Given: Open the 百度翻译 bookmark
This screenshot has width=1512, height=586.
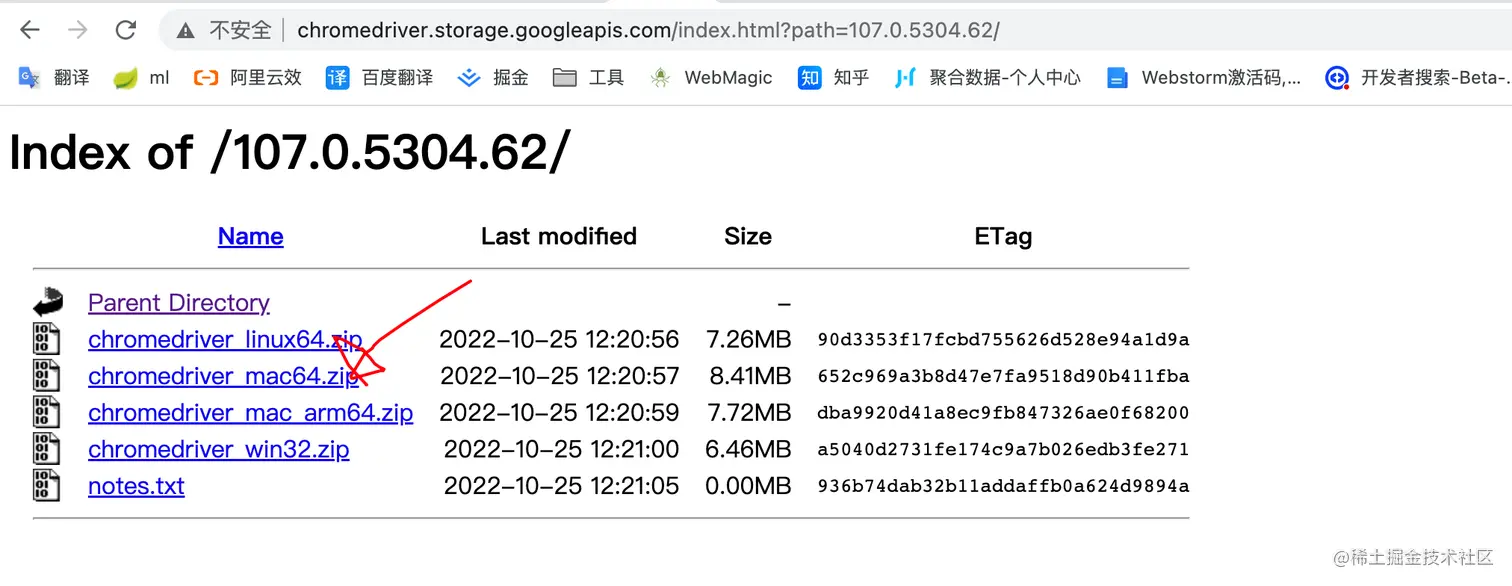Looking at the screenshot, I should pos(380,77).
